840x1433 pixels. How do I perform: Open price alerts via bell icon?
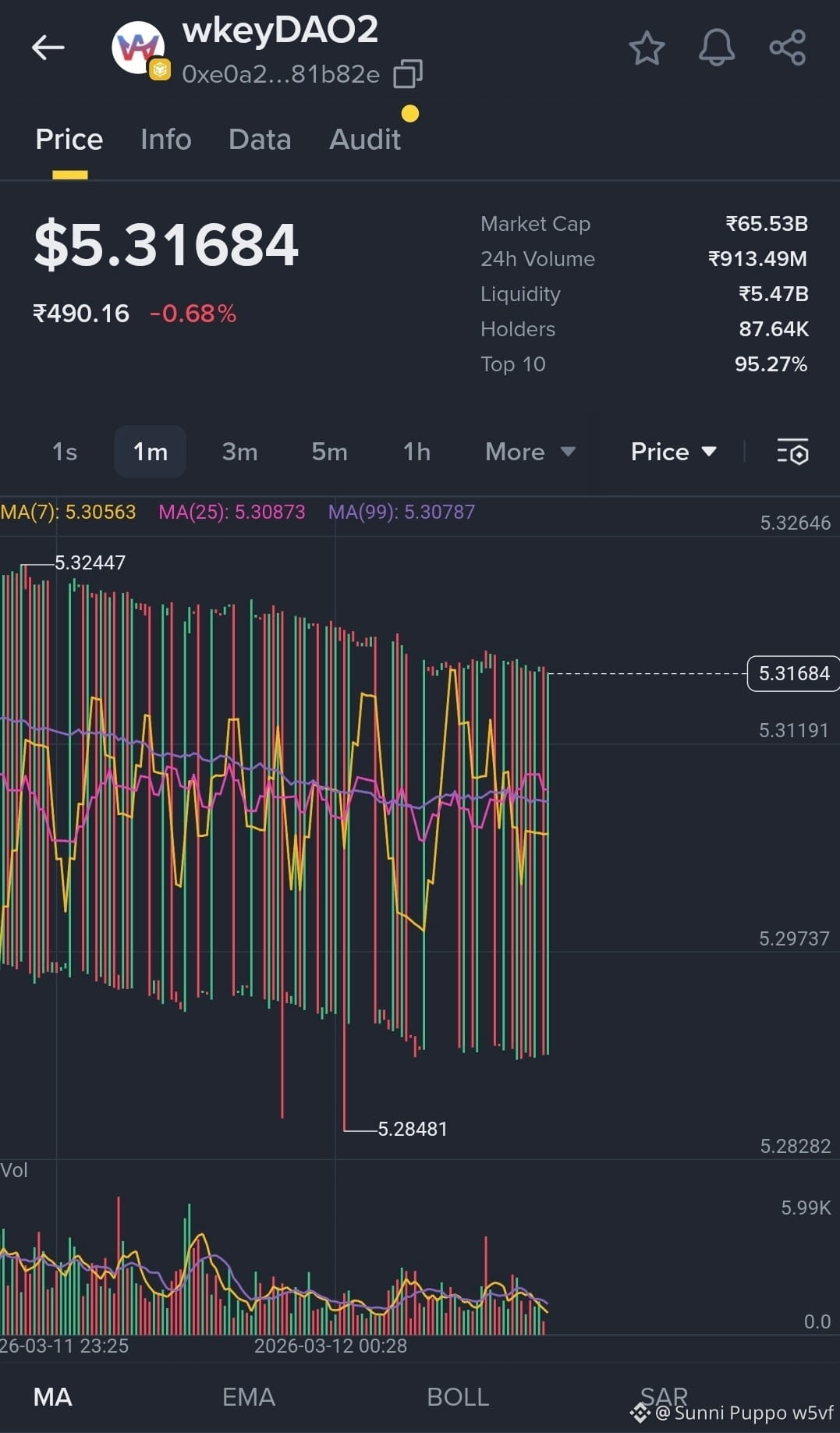(x=717, y=48)
